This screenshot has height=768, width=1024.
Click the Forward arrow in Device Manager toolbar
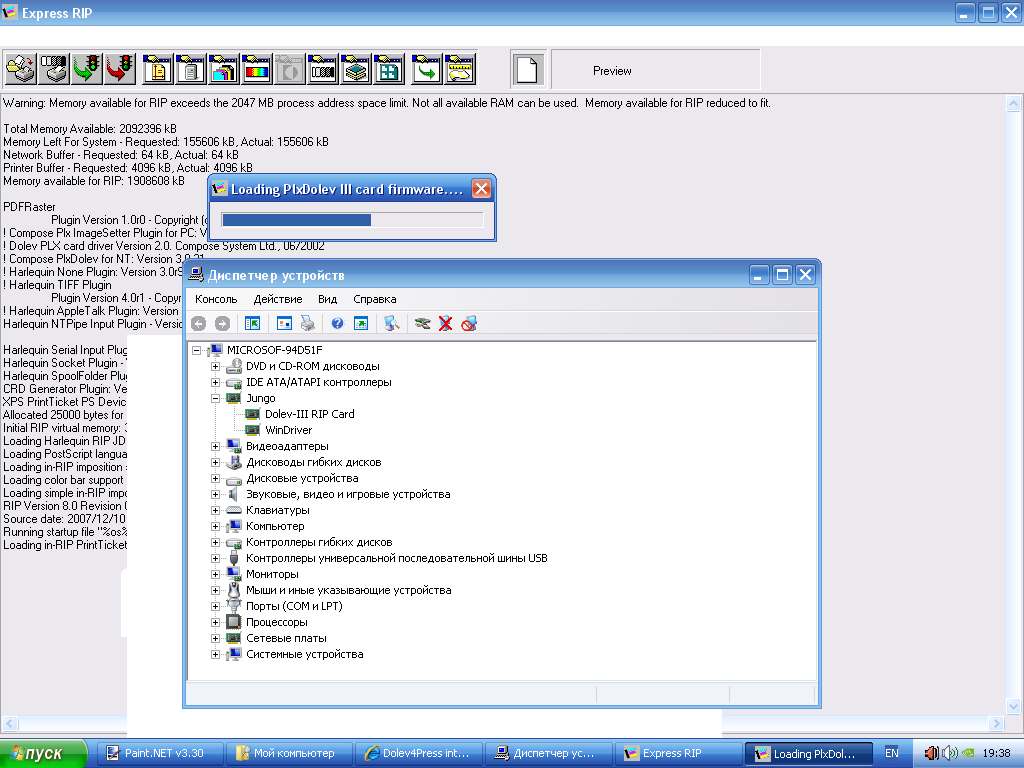point(222,323)
